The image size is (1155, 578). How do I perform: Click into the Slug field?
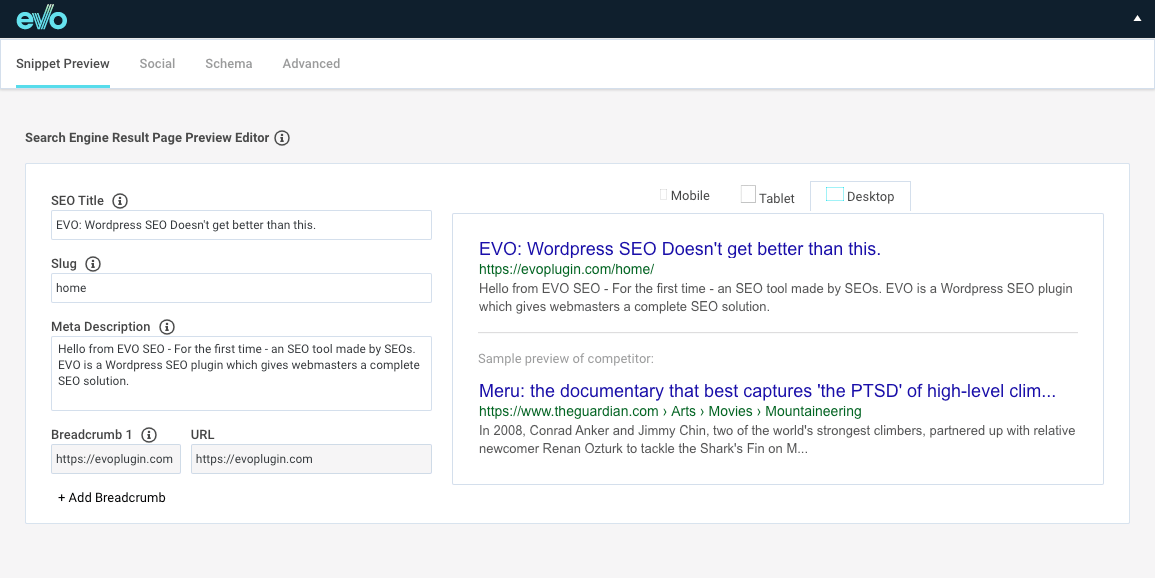click(x=241, y=288)
